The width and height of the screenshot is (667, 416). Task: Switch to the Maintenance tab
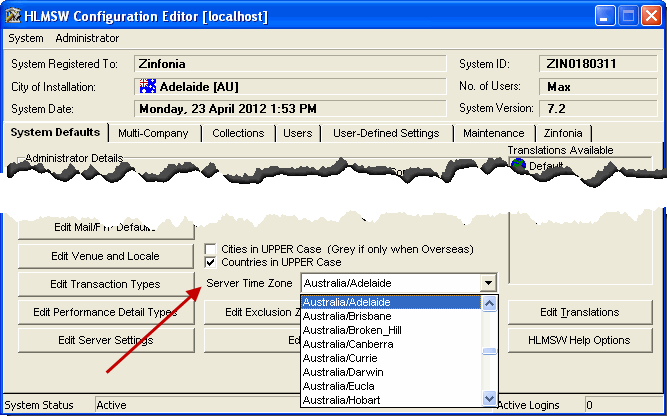(493, 133)
